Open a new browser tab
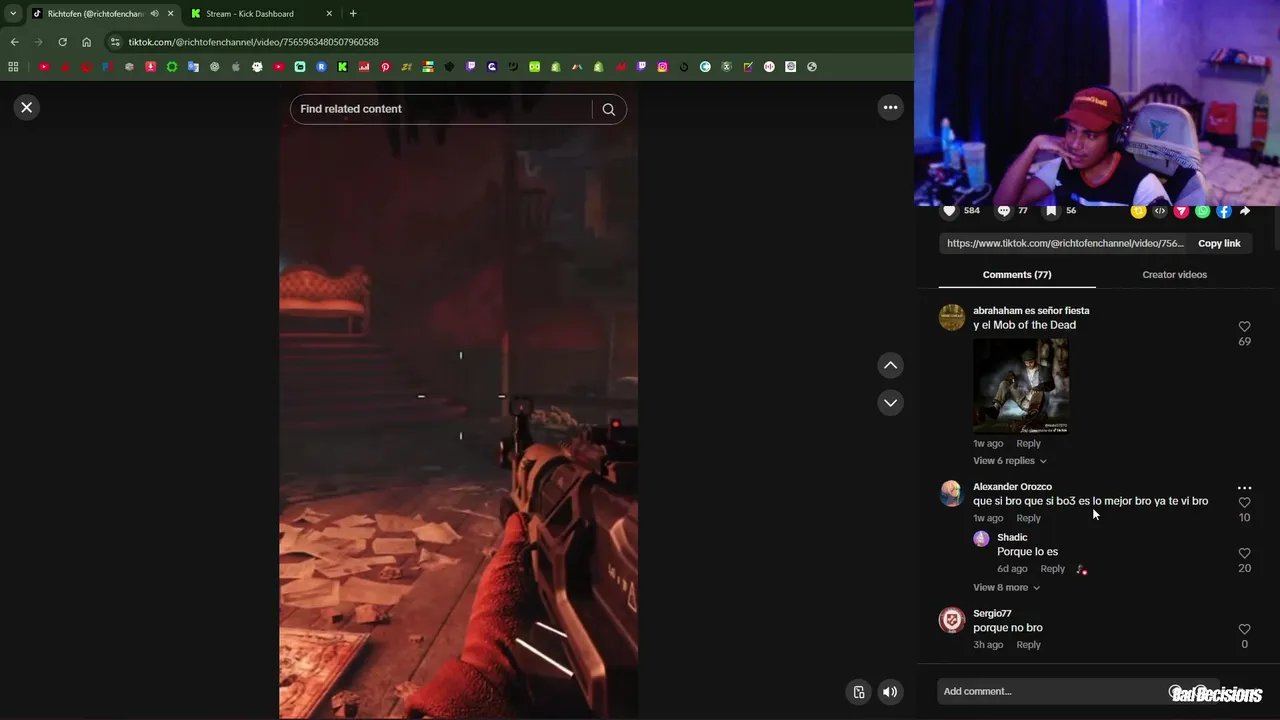The height and width of the screenshot is (720, 1280). coord(353,14)
